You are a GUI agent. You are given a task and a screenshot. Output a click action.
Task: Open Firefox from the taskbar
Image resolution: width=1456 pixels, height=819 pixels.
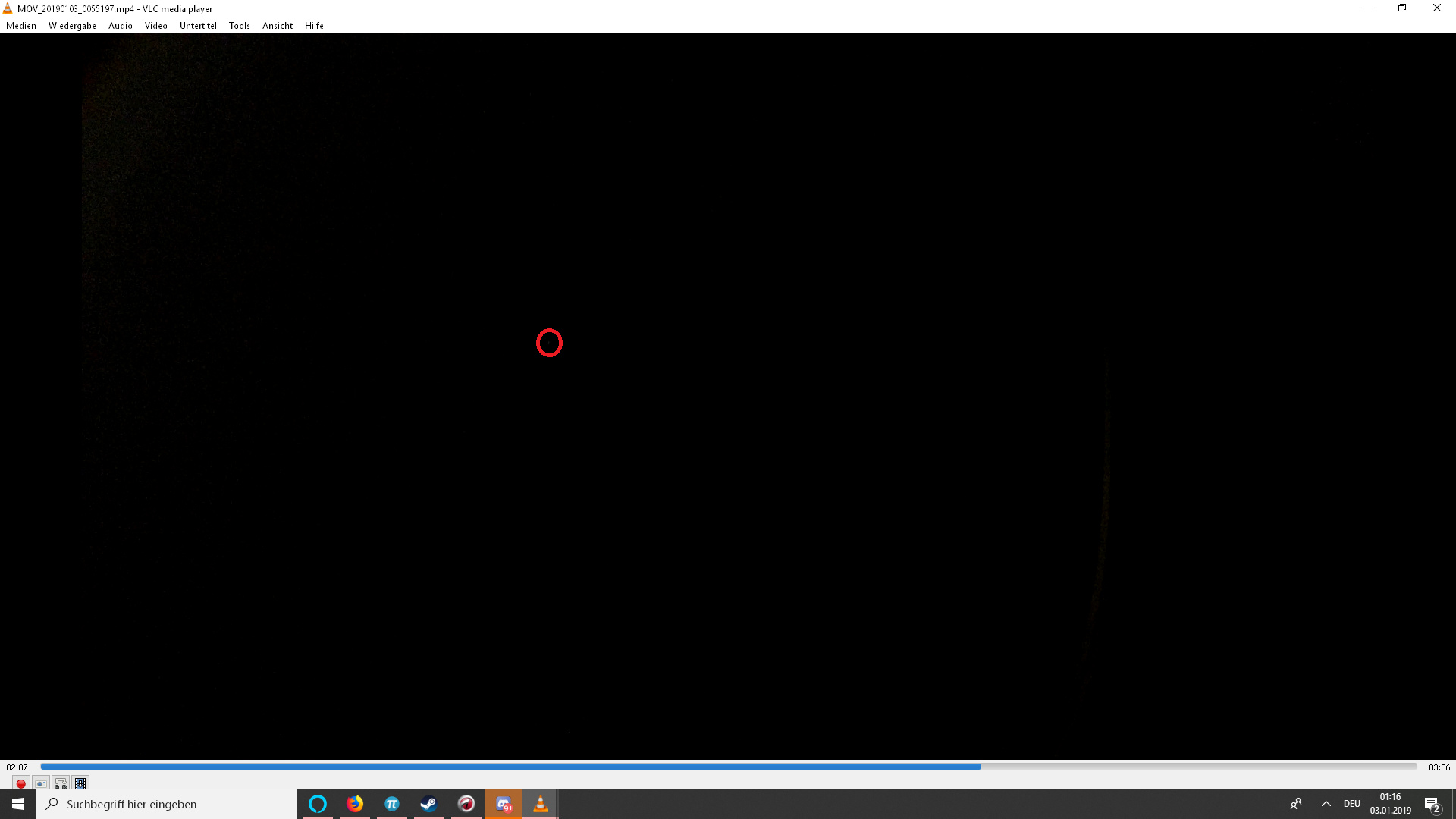point(355,804)
